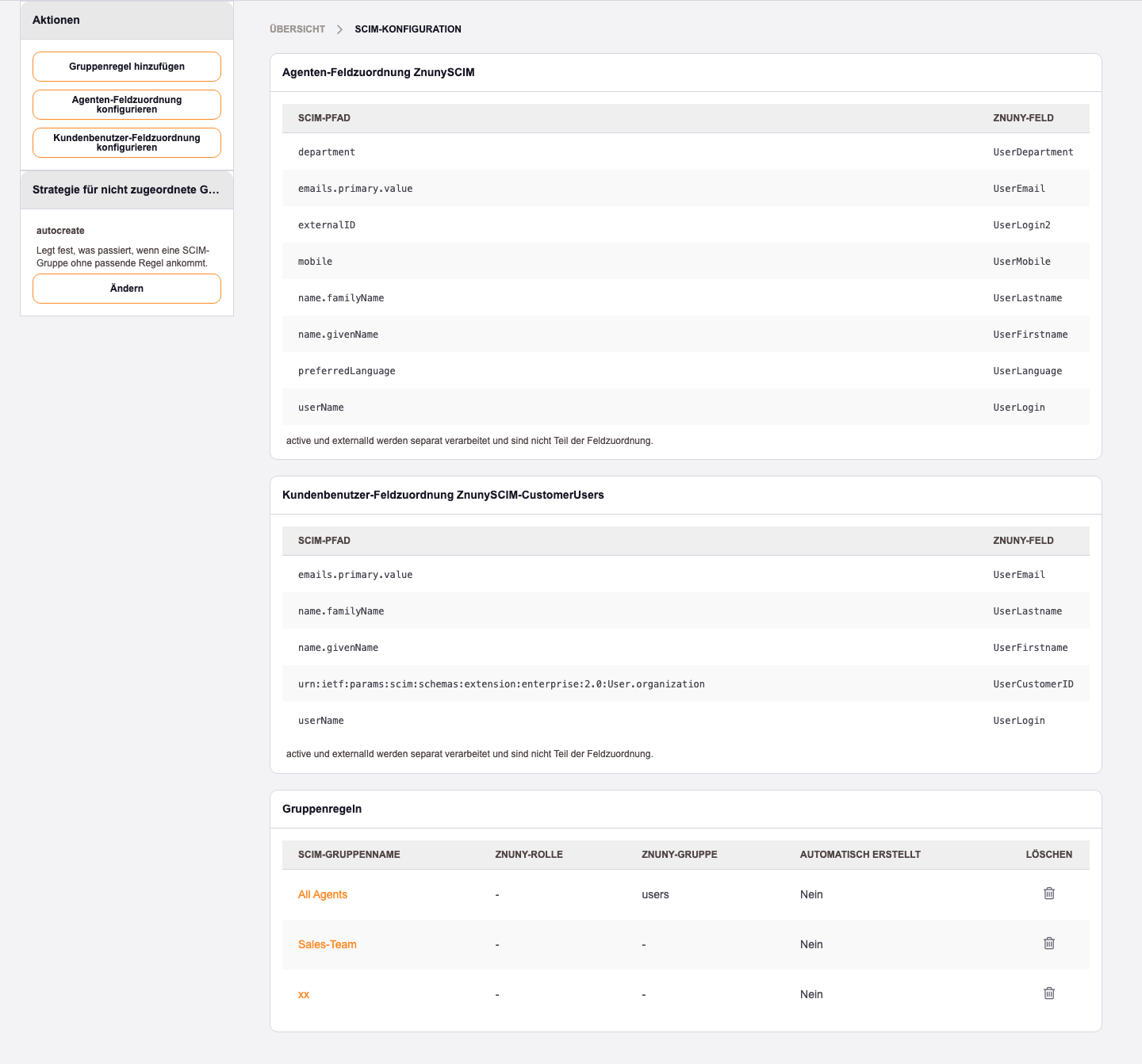Click the UserCustomerID value
Image resolution: width=1142 pixels, height=1064 pixels.
click(1033, 684)
